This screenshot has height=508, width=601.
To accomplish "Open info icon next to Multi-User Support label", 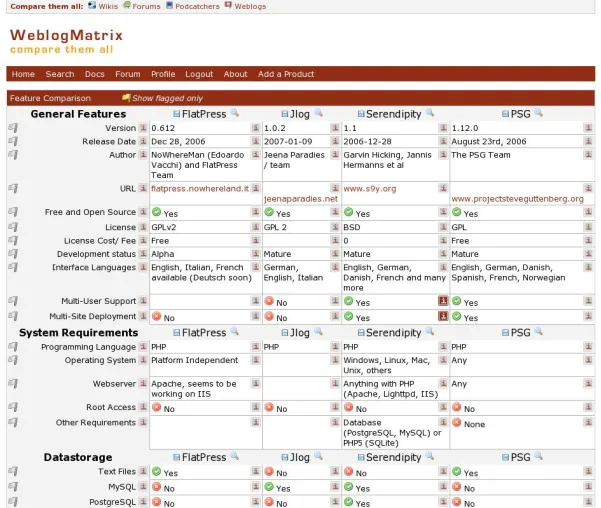I will pos(143,301).
